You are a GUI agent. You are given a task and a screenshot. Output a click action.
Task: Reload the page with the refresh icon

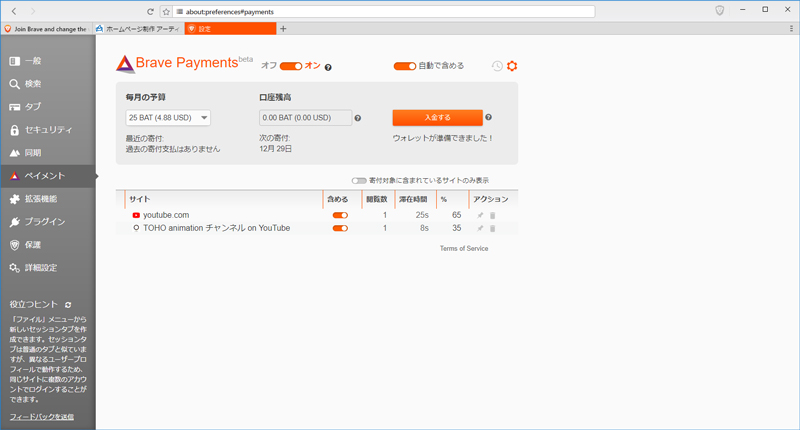tap(150, 11)
